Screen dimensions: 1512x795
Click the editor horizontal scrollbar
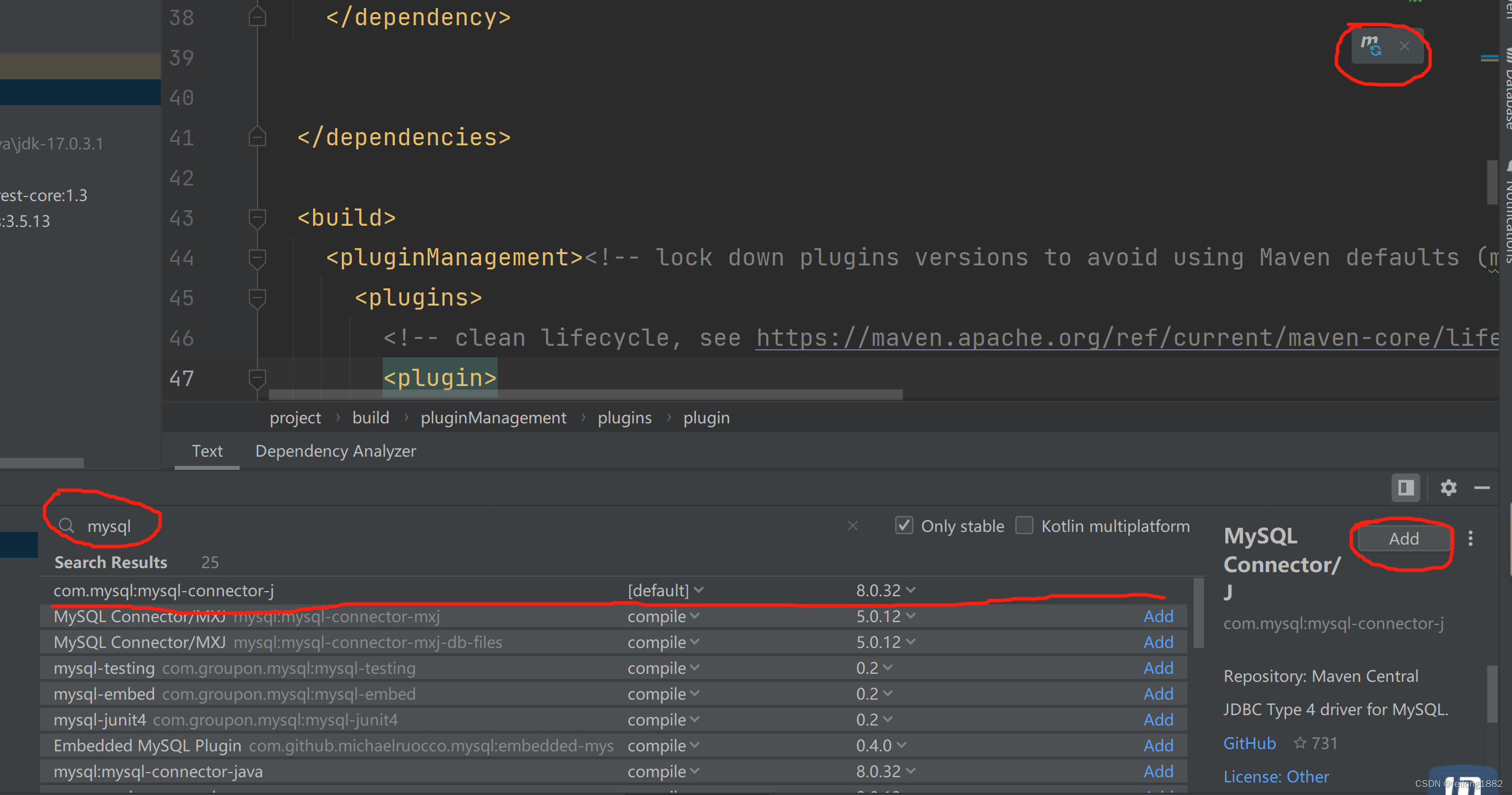tap(586, 394)
